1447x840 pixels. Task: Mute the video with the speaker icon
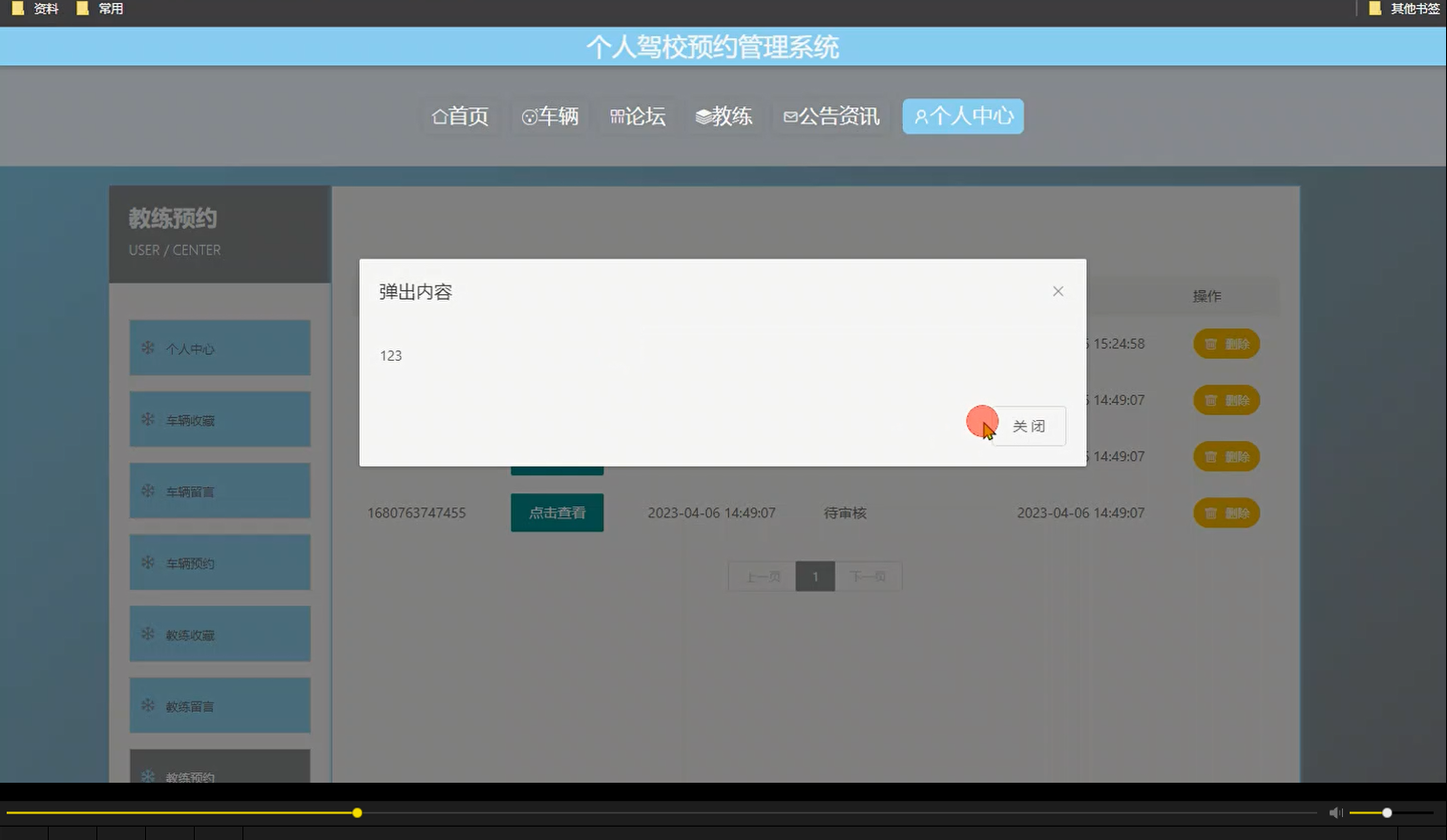(1335, 812)
